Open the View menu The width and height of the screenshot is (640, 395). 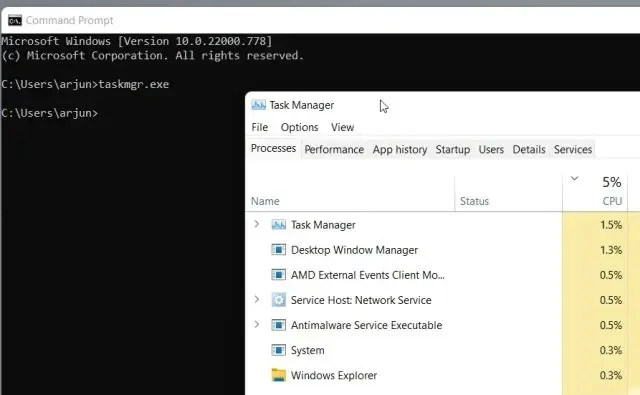click(342, 127)
